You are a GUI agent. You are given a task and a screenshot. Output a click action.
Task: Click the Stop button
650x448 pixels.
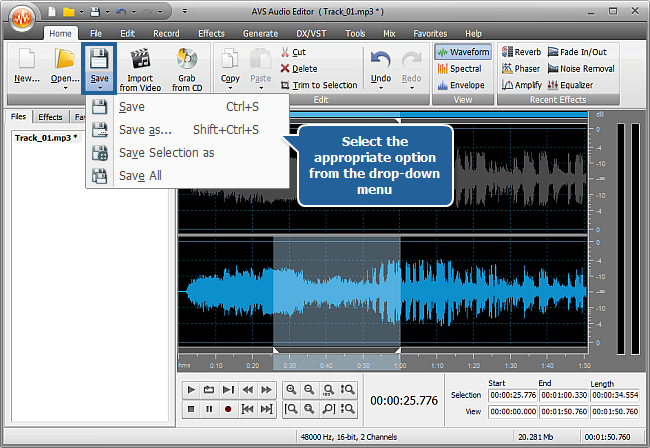(191, 409)
